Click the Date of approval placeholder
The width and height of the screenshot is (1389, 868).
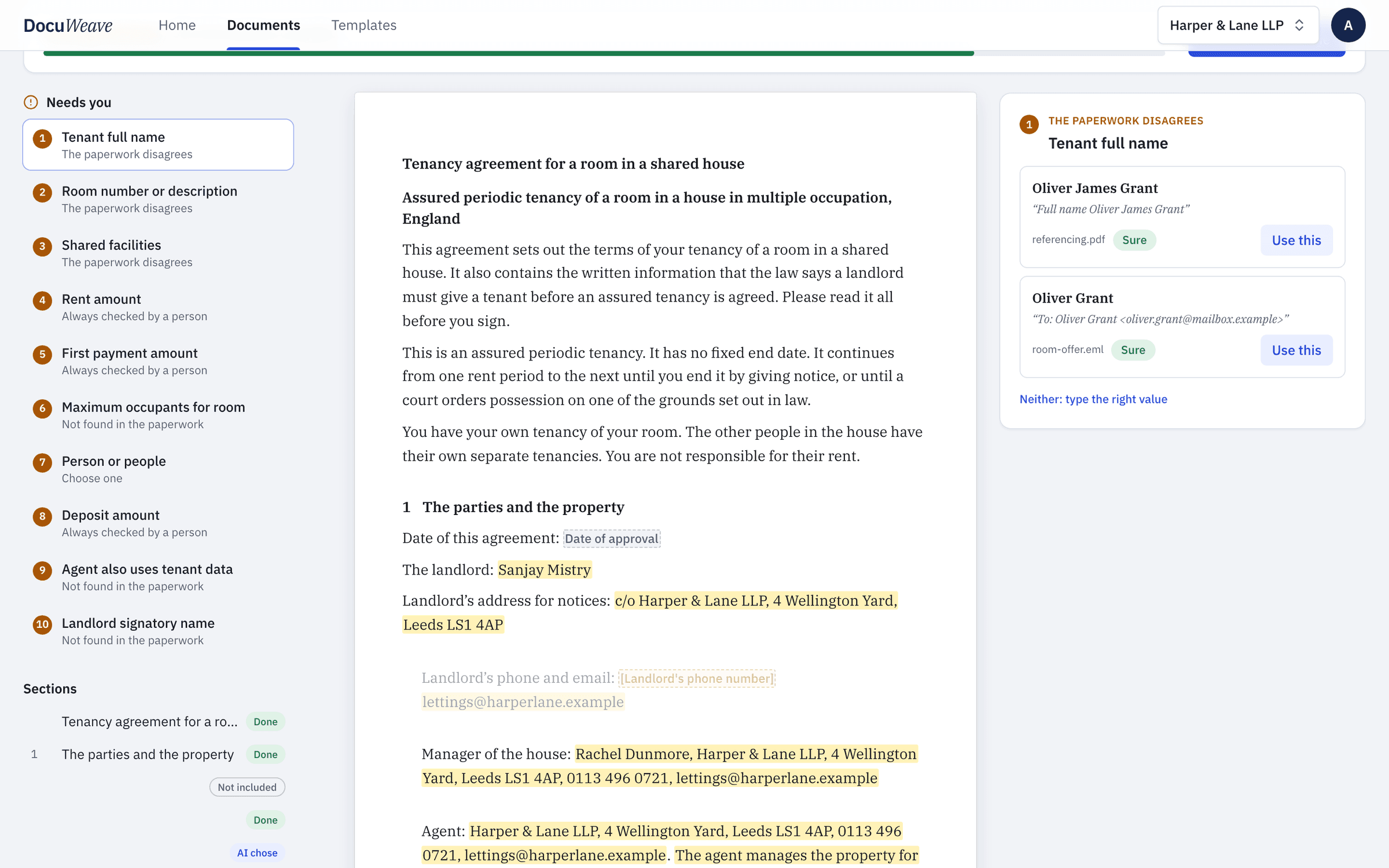(612, 539)
